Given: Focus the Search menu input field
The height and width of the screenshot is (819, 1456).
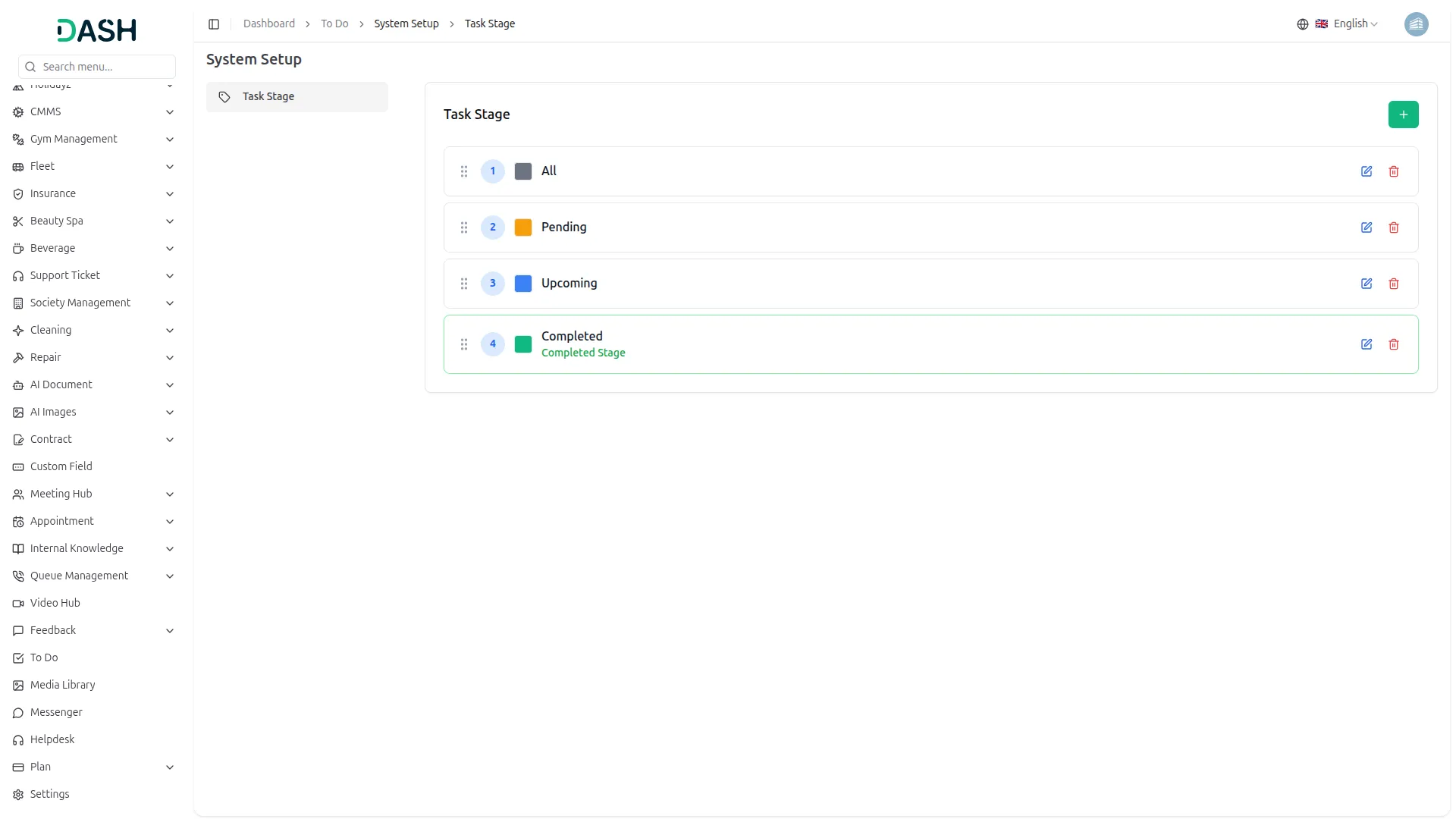Looking at the screenshot, I should click(x=105, y=67).
